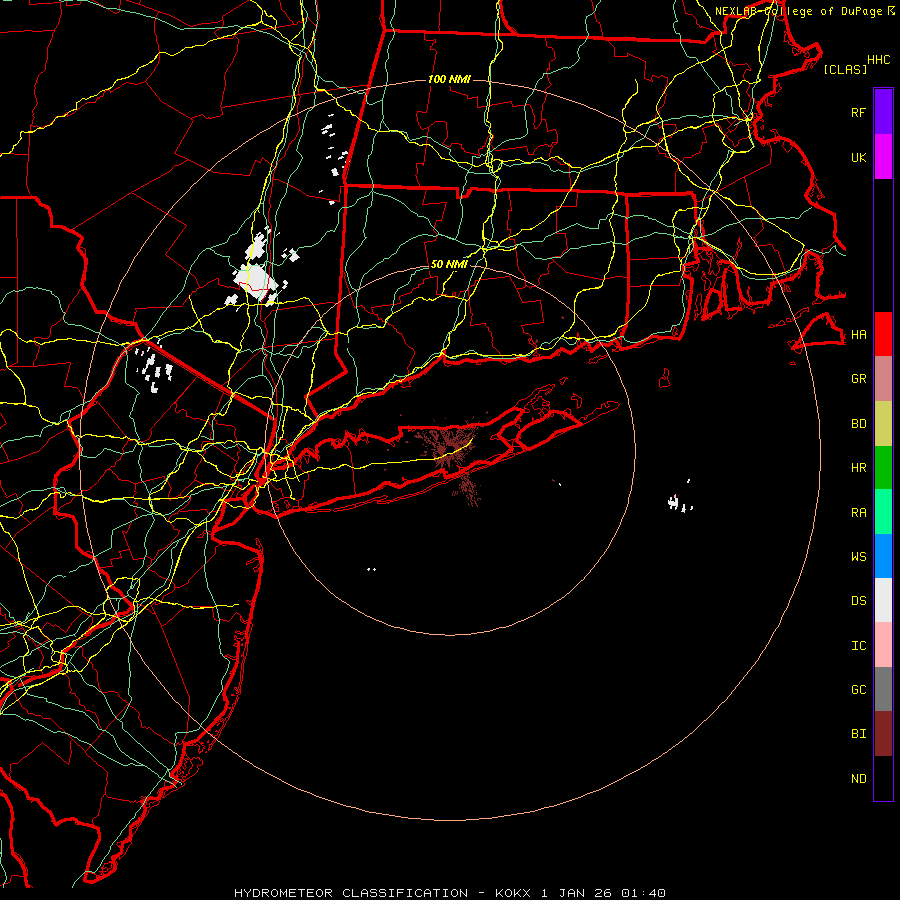Image resolution: width=900 pixels, height=900 pixels.
Task: Click the BI brown legend swatch
Action: pyautogui.click(x=883, y=734)
